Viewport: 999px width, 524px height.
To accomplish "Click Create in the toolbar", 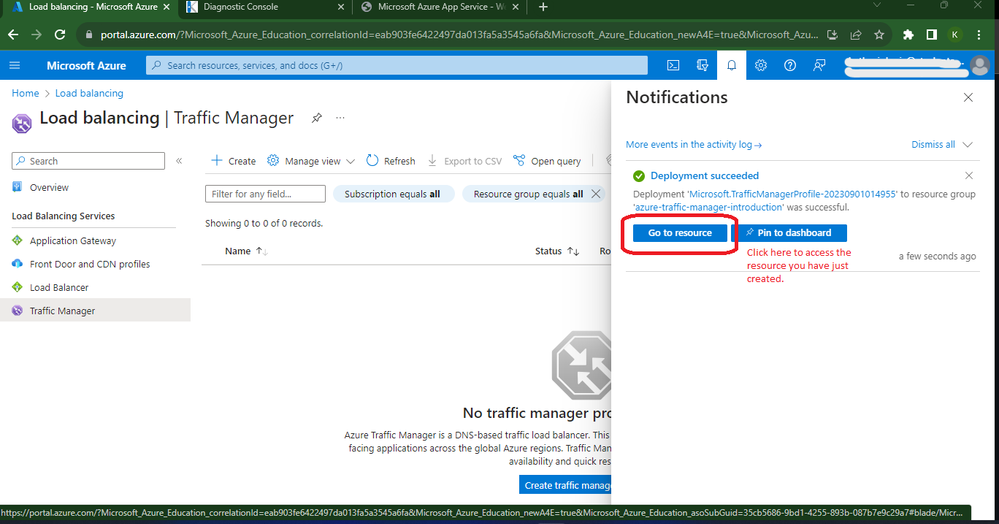I will (x=233, y=161).
